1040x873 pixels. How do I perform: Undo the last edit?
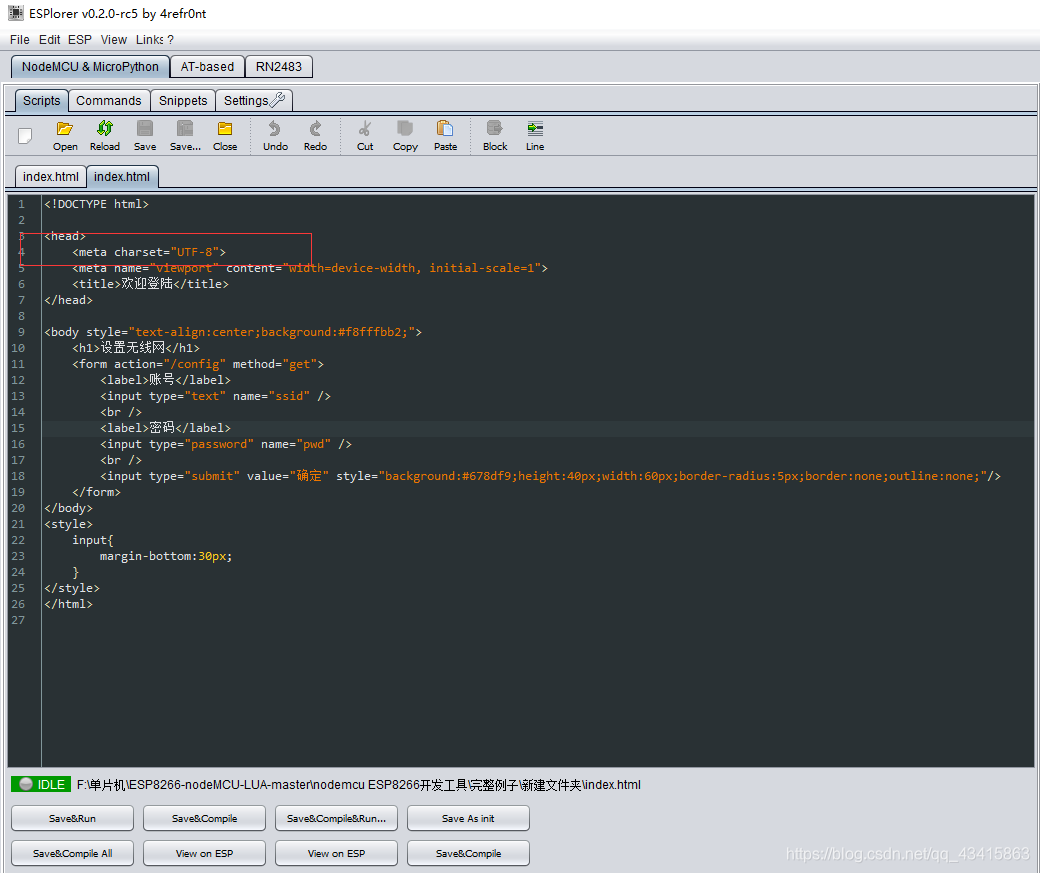point(274,135)
